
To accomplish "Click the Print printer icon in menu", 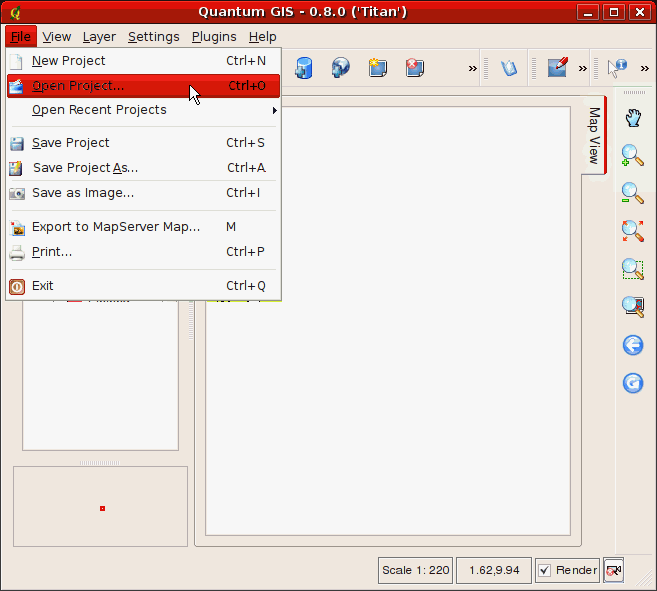I will tap(17, 253).
